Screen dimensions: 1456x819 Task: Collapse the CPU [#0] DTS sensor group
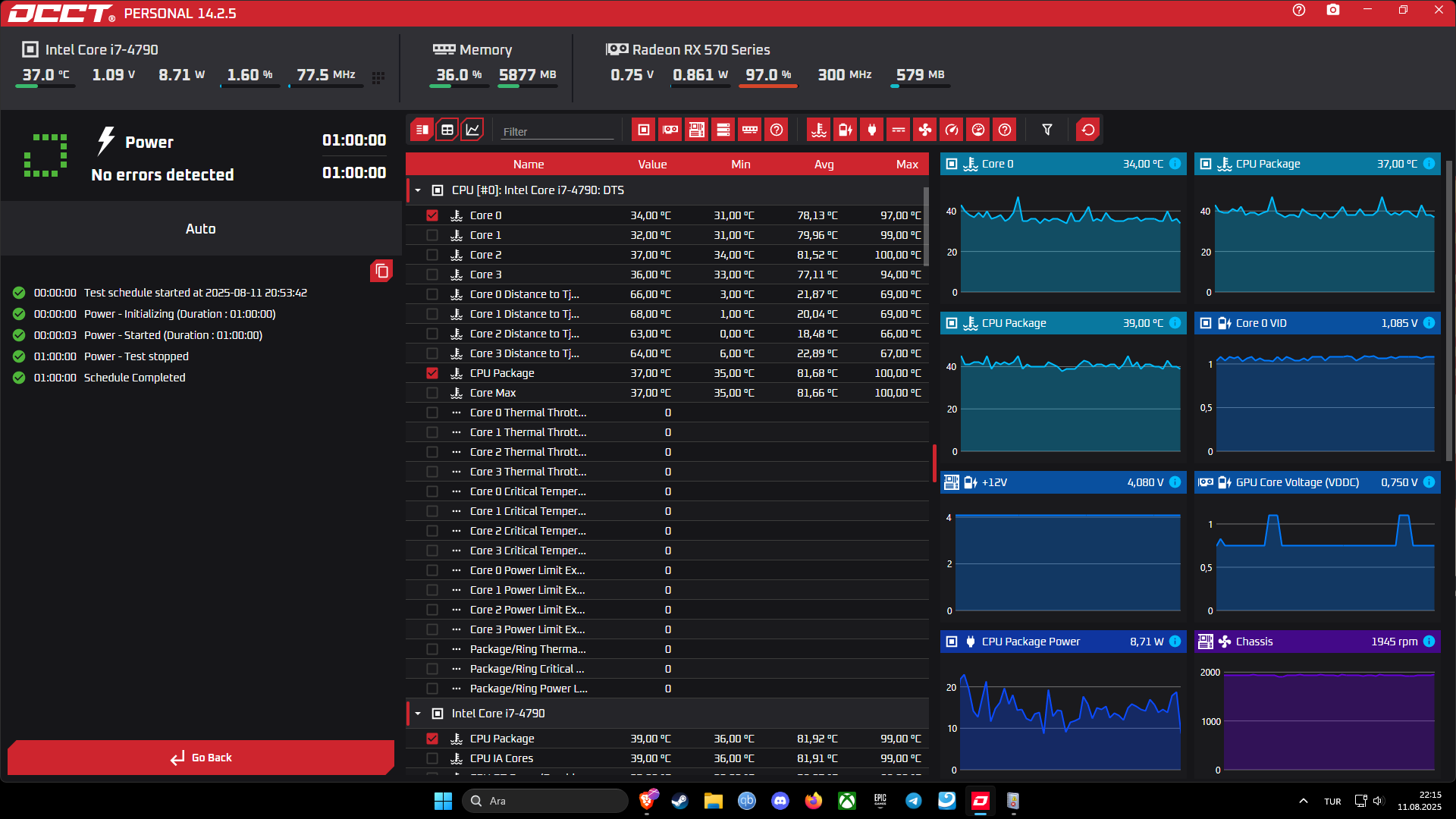click(418, 190)
